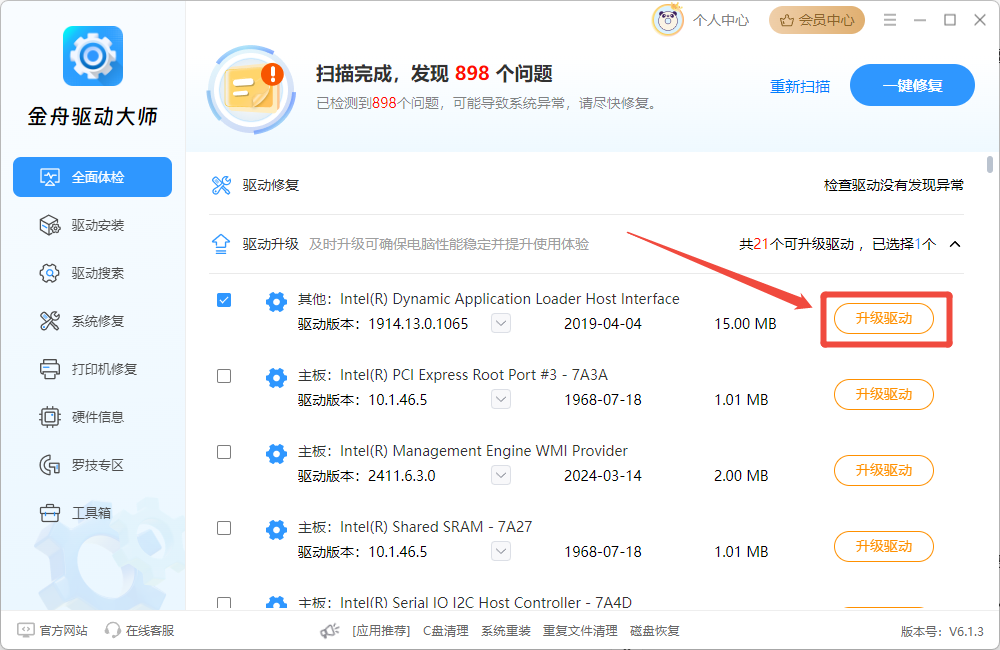
Task: Click the 15.00 MB size value
Action: (x=745, y=323)
